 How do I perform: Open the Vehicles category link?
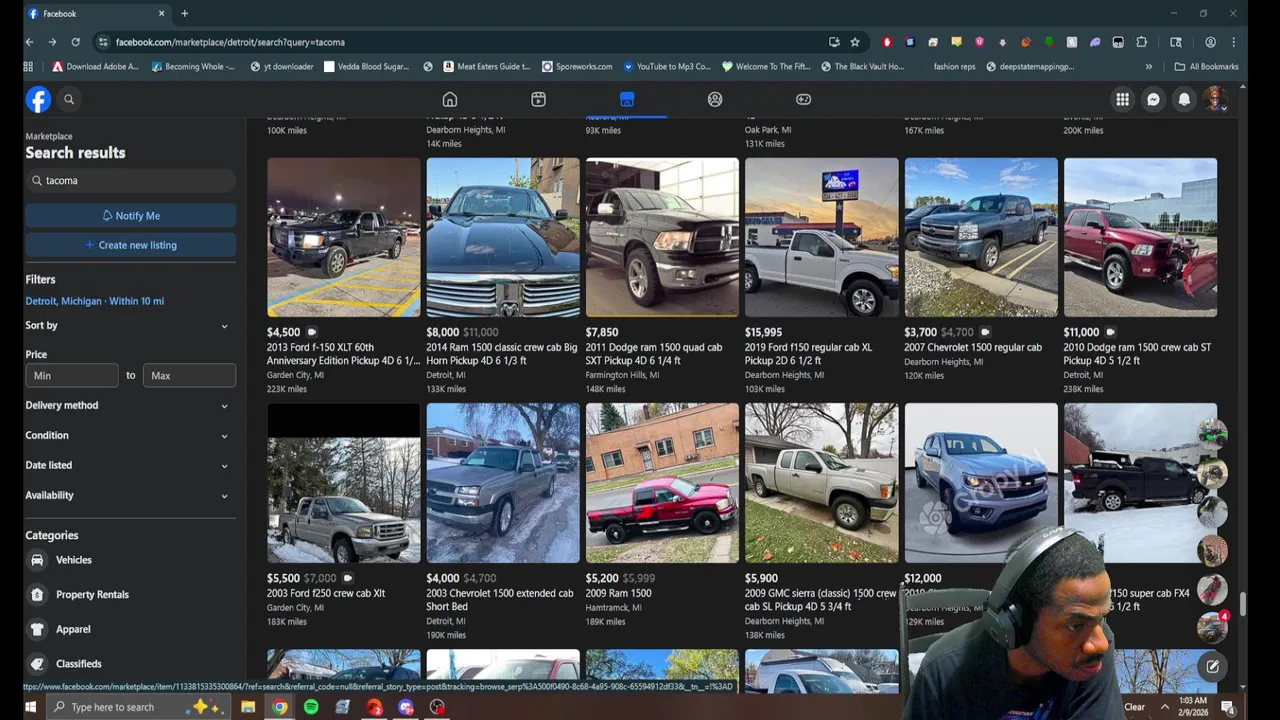click(x=74, y=560)
